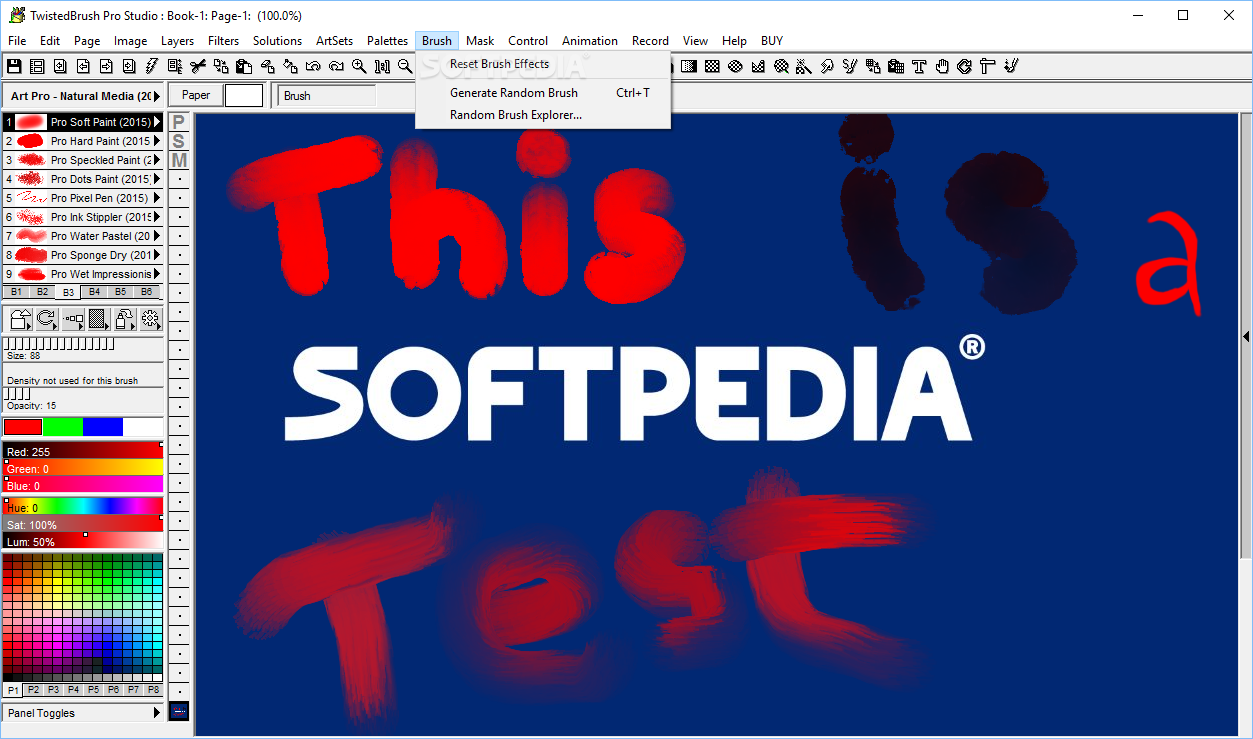The height and width of the screenshot is (739, 1253).
Task: Click the paper texture pattern icon
Action: point(98,319)
